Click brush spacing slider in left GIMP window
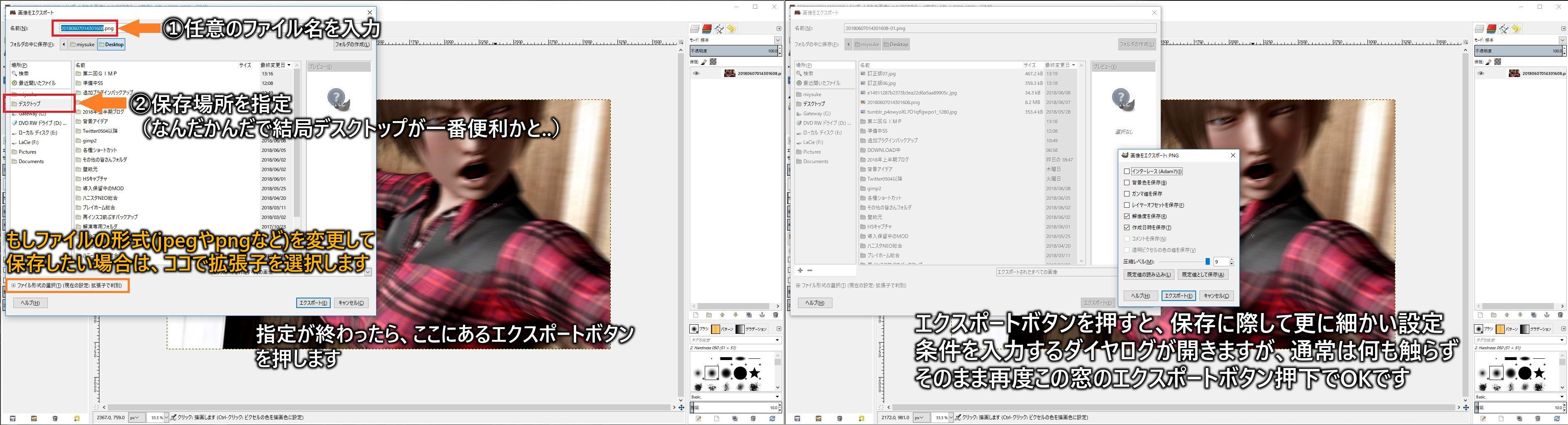Viewport: 1568px width, 425px height. [x=735, y=408]
